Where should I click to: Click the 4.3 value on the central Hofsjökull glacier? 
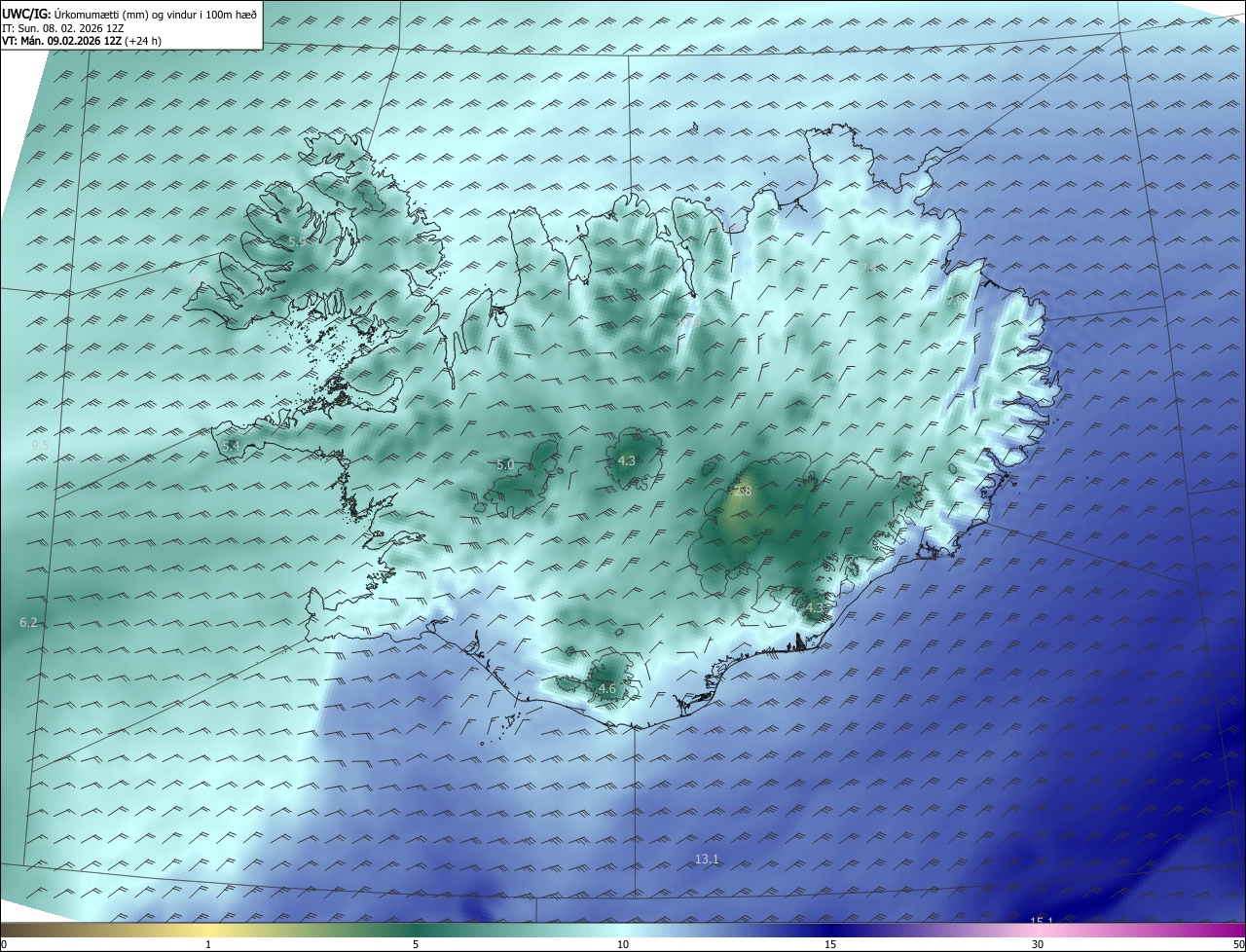627,460
